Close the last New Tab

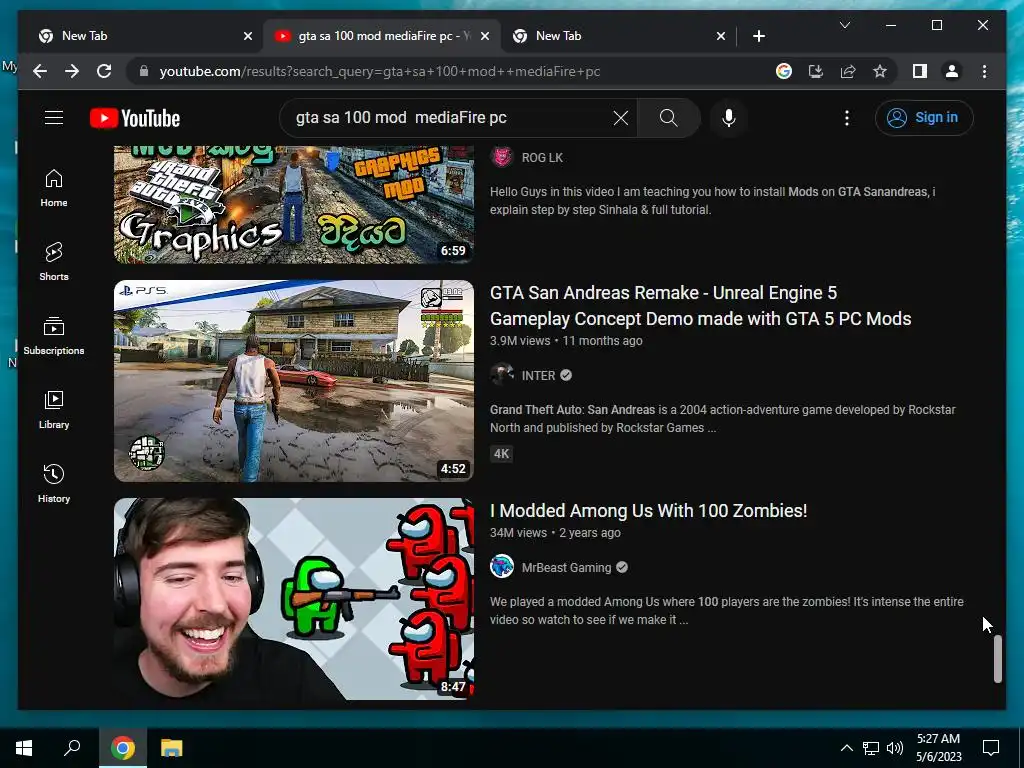[x=720, y=37]
